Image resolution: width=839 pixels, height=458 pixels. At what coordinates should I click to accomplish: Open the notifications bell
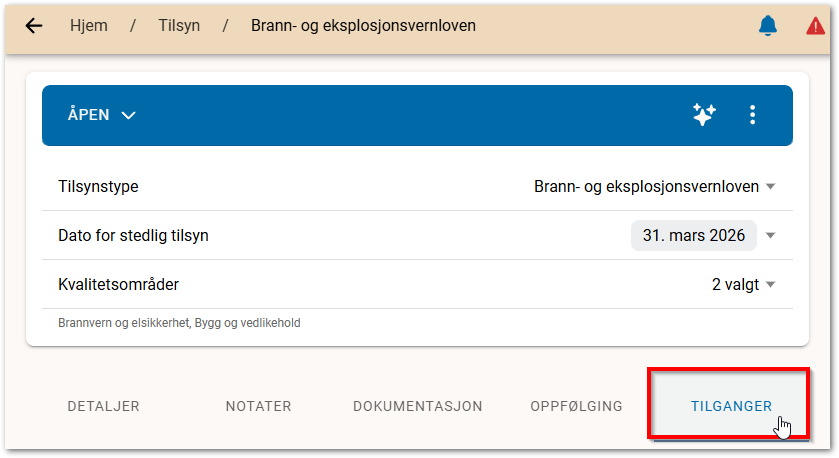pyautogui.click(x=768, y=26)
